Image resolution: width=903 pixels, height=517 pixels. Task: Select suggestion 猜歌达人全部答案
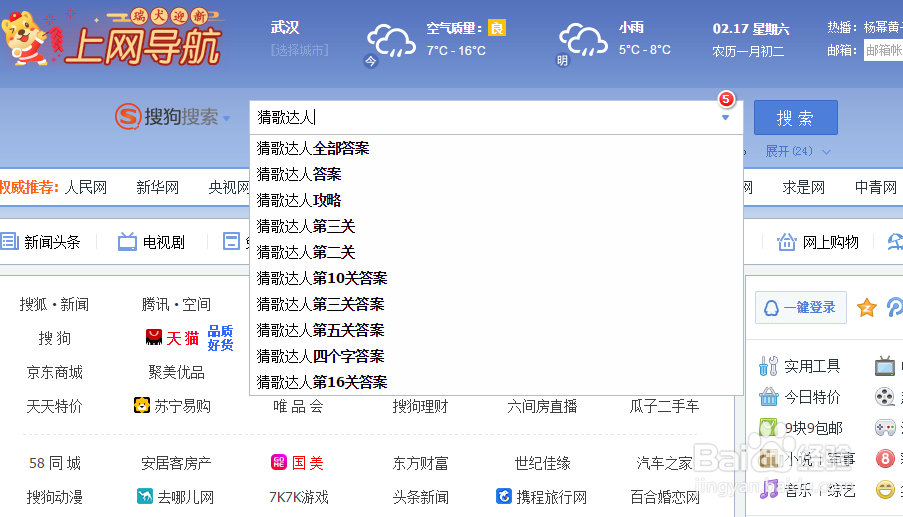pos(496,148)
